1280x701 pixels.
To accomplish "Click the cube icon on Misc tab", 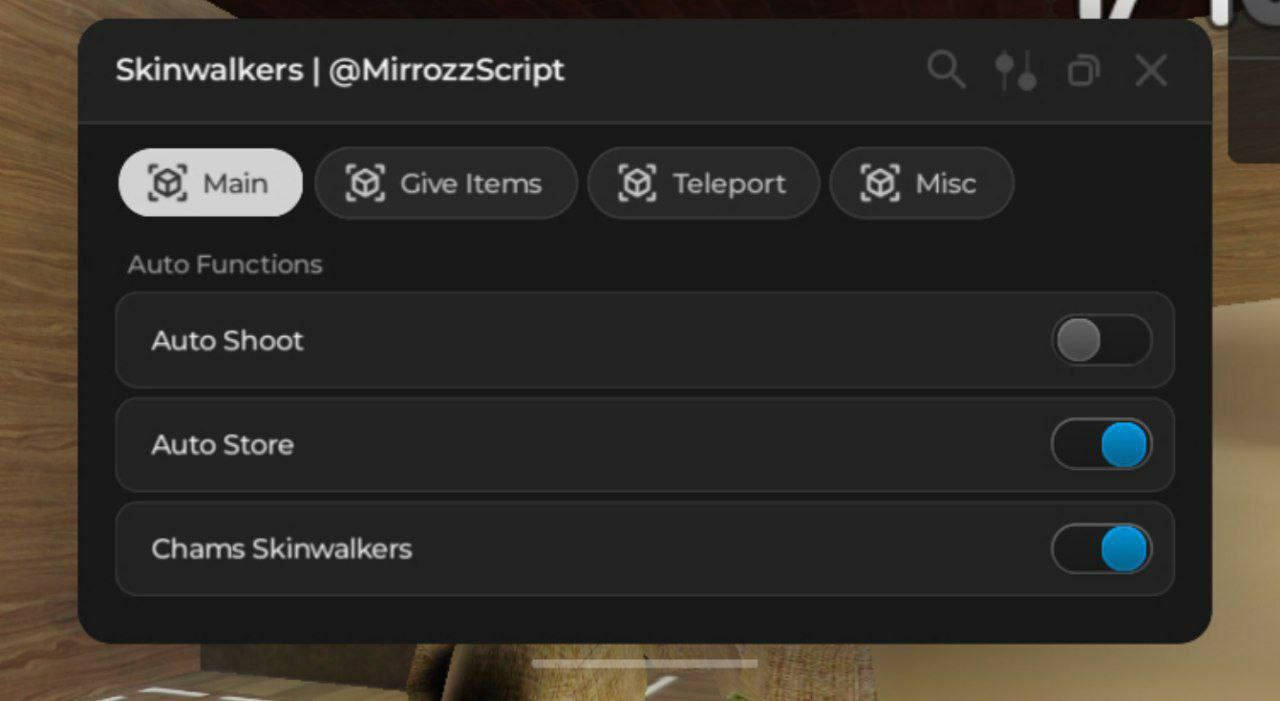I will pyautogui.click(x=880, y=183).
